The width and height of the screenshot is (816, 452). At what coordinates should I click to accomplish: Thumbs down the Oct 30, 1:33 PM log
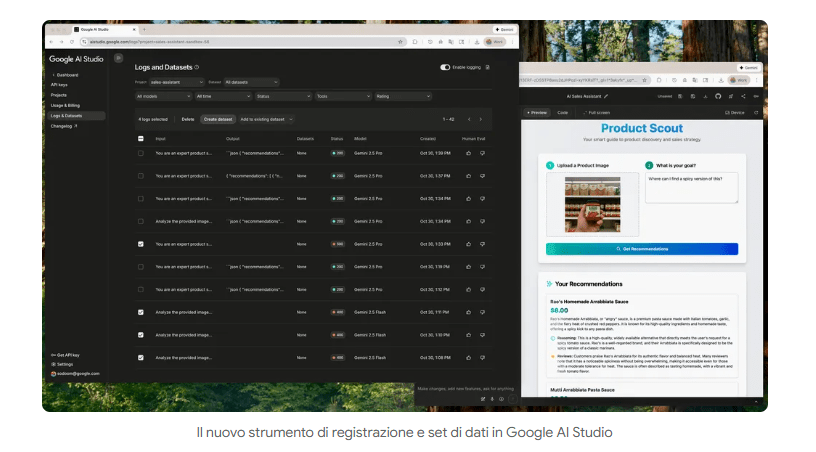click(482, 244)
